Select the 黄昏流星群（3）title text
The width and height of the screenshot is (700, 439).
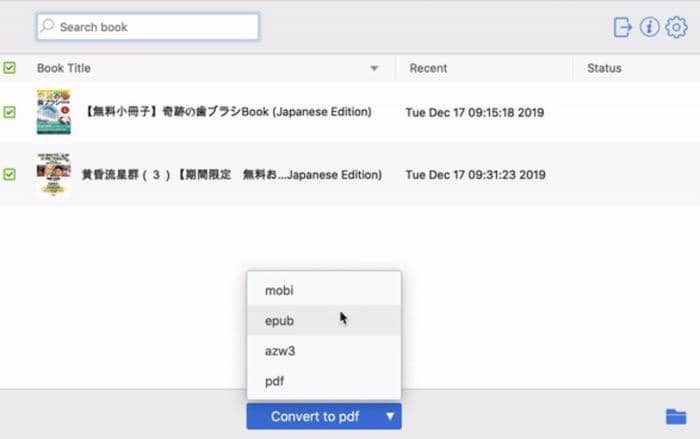pos(232,175)
